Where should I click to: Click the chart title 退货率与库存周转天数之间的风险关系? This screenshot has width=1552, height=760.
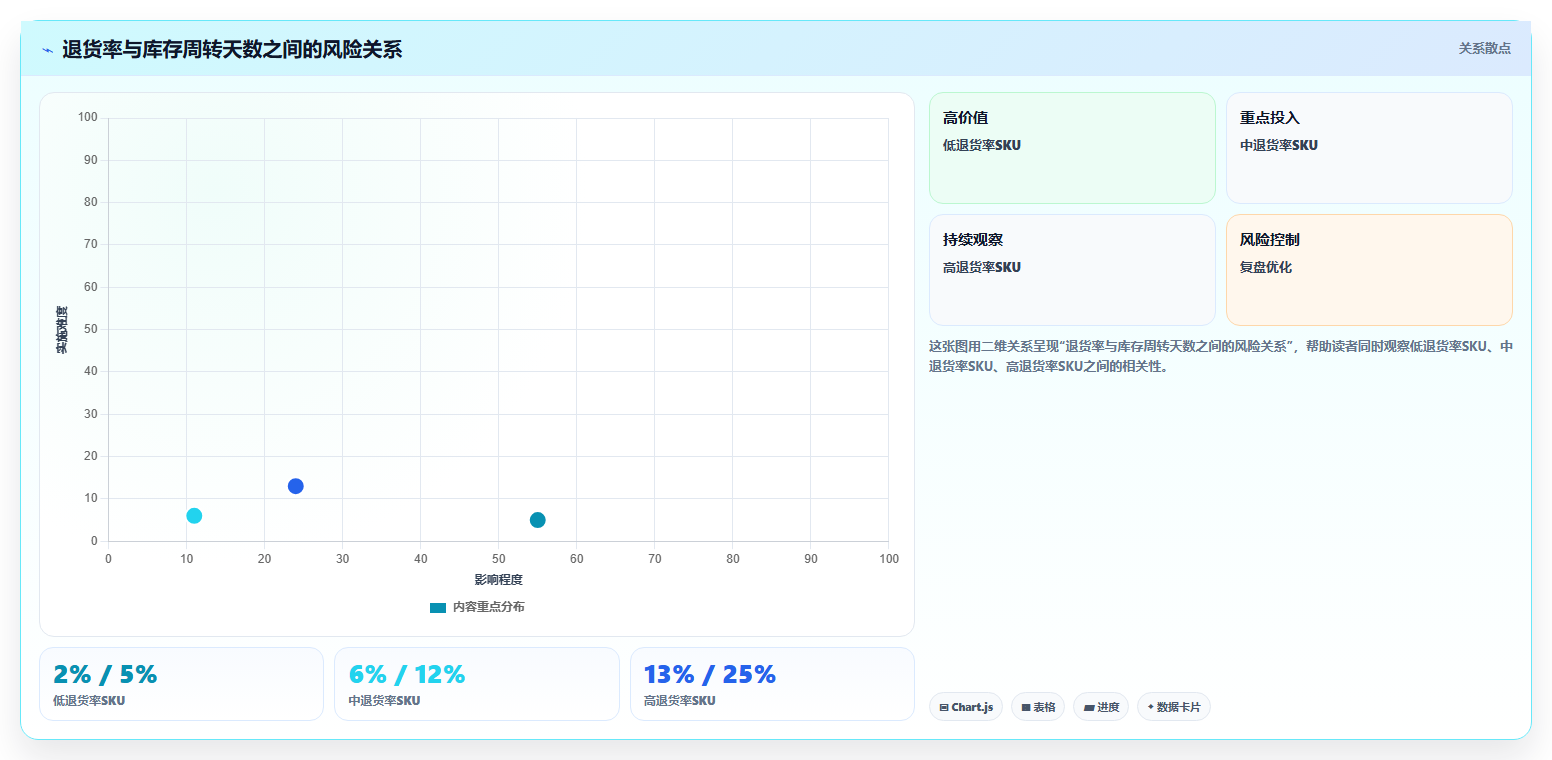pyautogui.click(x=232, y=50)
